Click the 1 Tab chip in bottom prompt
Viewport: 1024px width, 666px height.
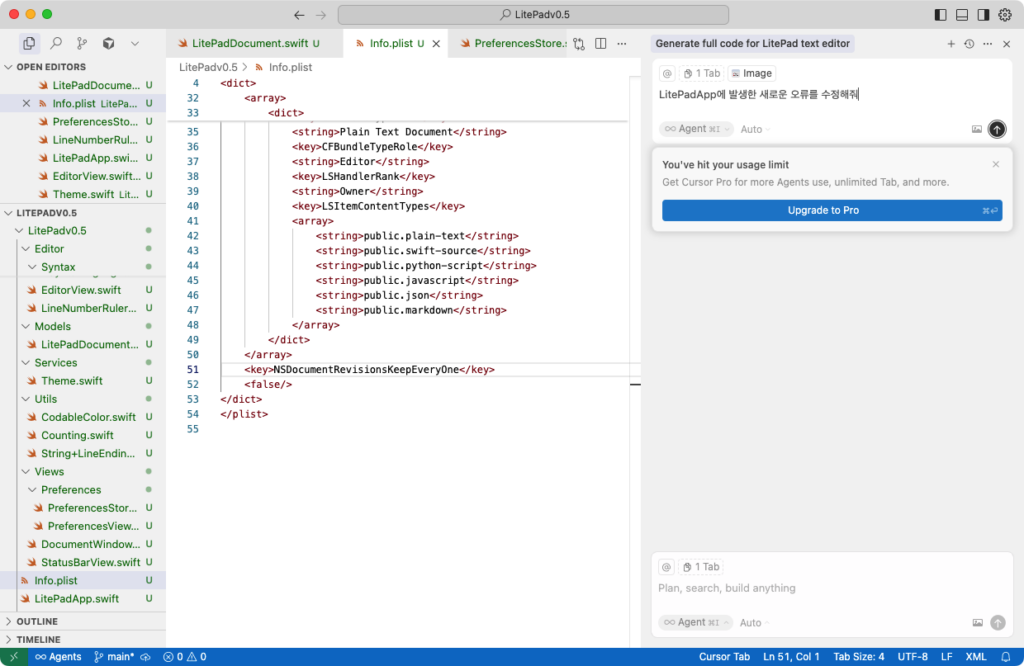click(x=701, y=567)
